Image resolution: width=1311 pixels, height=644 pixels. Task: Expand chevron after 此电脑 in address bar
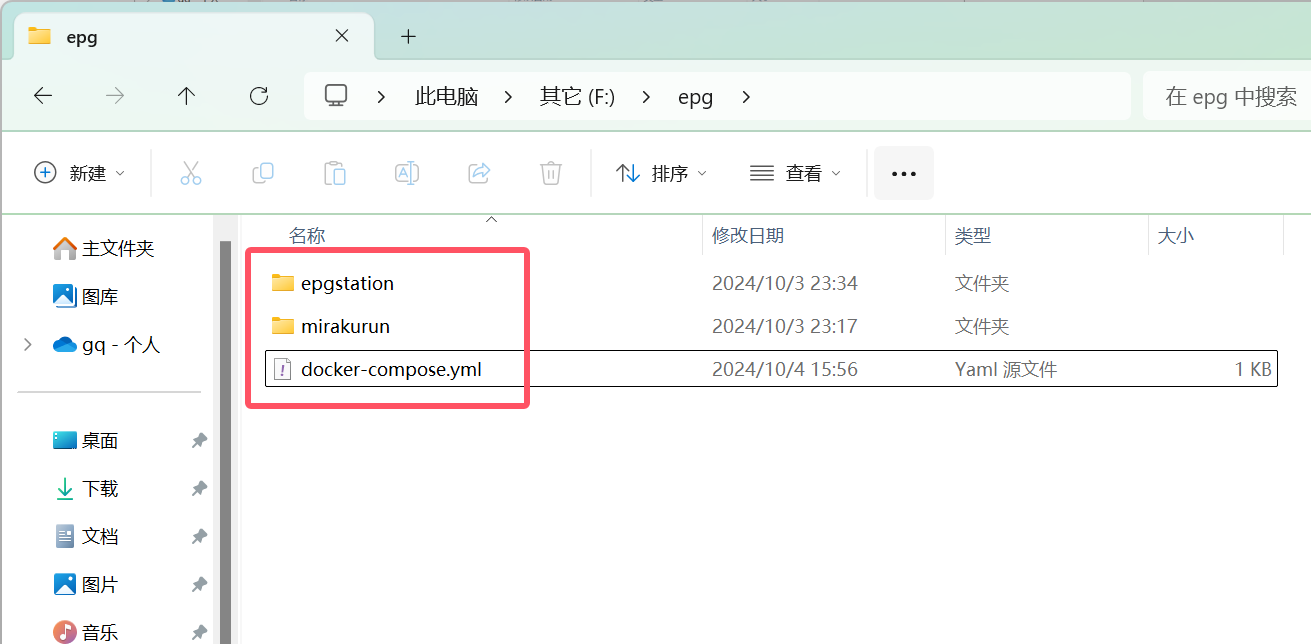coord(506,97)
